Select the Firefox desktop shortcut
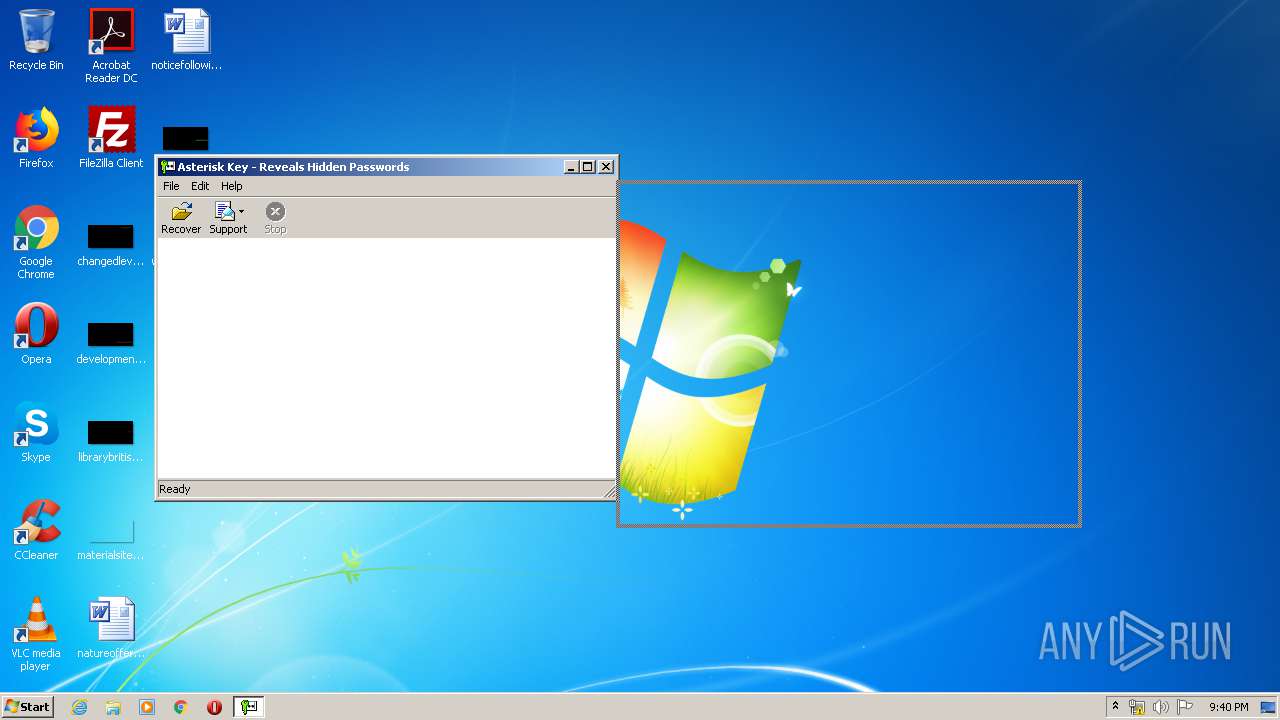The height and width of the screenshot is (720, 1280). click(x=36, y=138)
